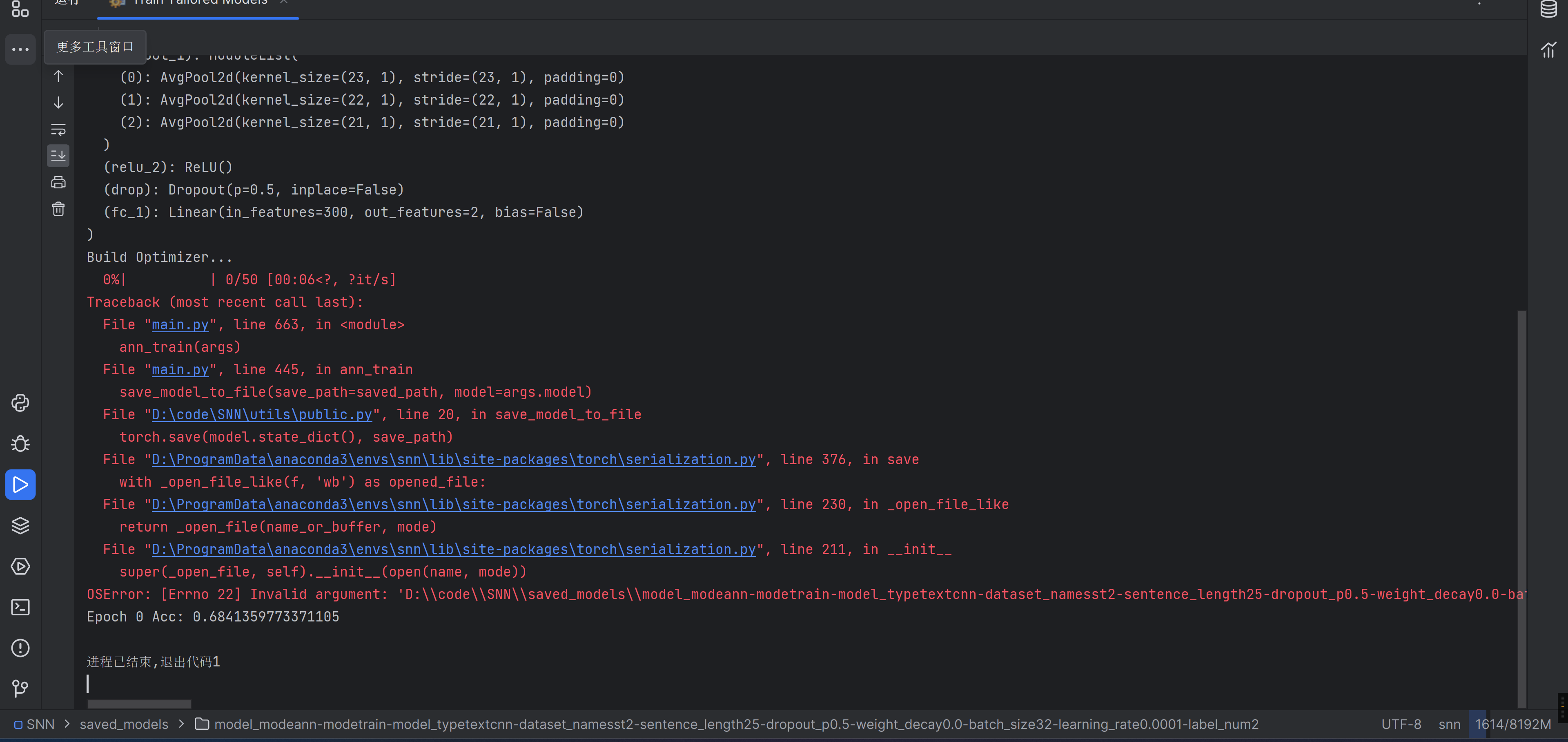Open the Problems tool window
The width and height of the screenshot is (1568, 742).
pyautogui.click(x=20, y=648)
